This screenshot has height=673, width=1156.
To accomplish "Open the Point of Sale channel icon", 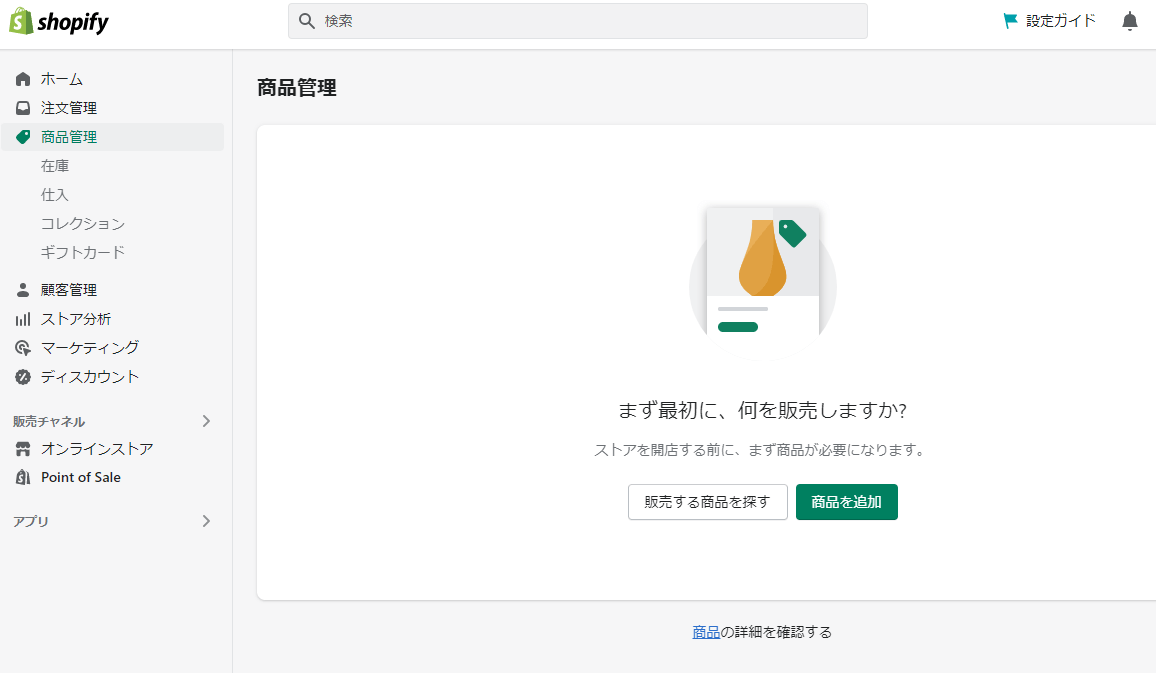I will coord(22,477).
